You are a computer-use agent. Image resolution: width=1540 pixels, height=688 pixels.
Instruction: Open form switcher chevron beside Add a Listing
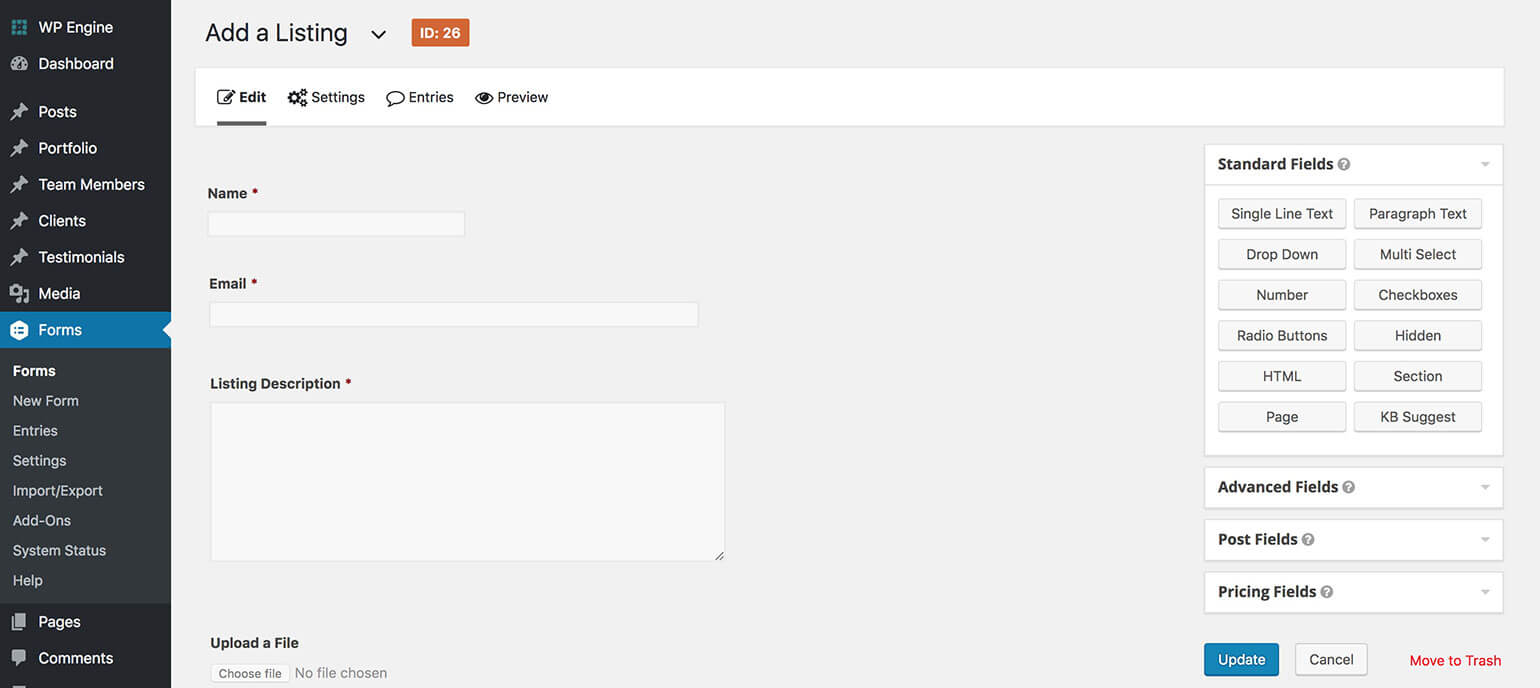(378, 35)
